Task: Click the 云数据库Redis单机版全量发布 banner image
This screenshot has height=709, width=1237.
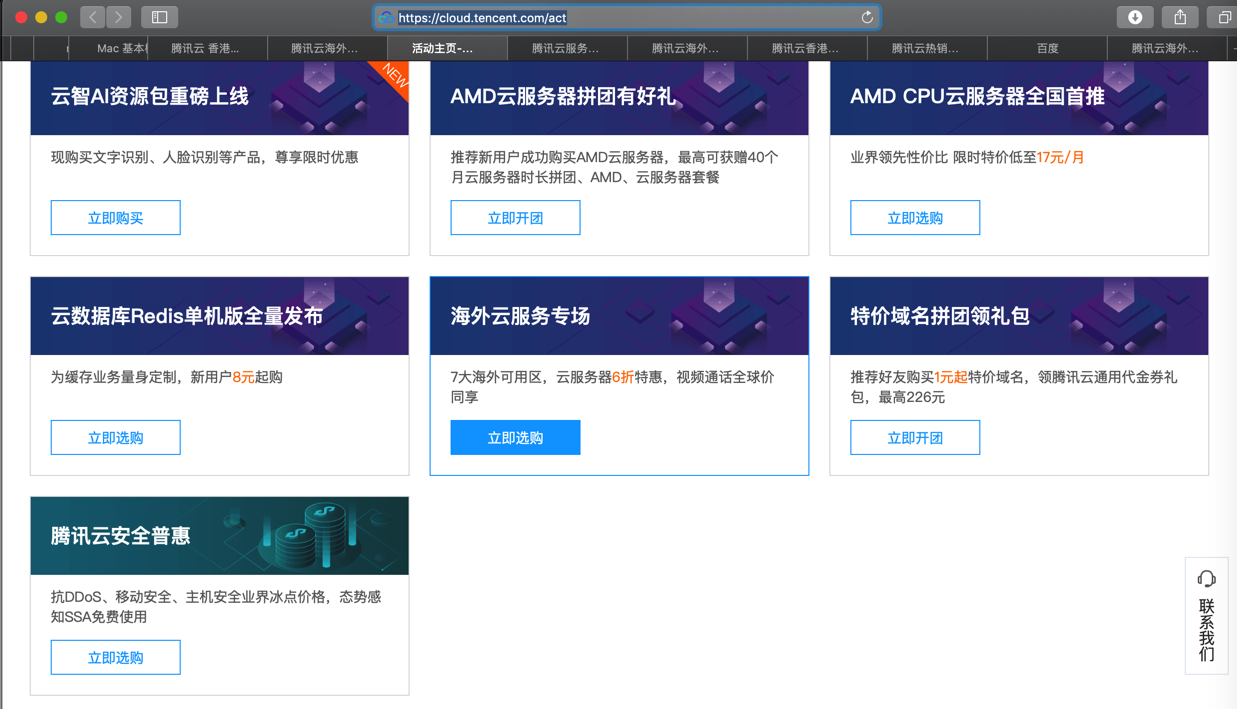Action: pos(219,316)
